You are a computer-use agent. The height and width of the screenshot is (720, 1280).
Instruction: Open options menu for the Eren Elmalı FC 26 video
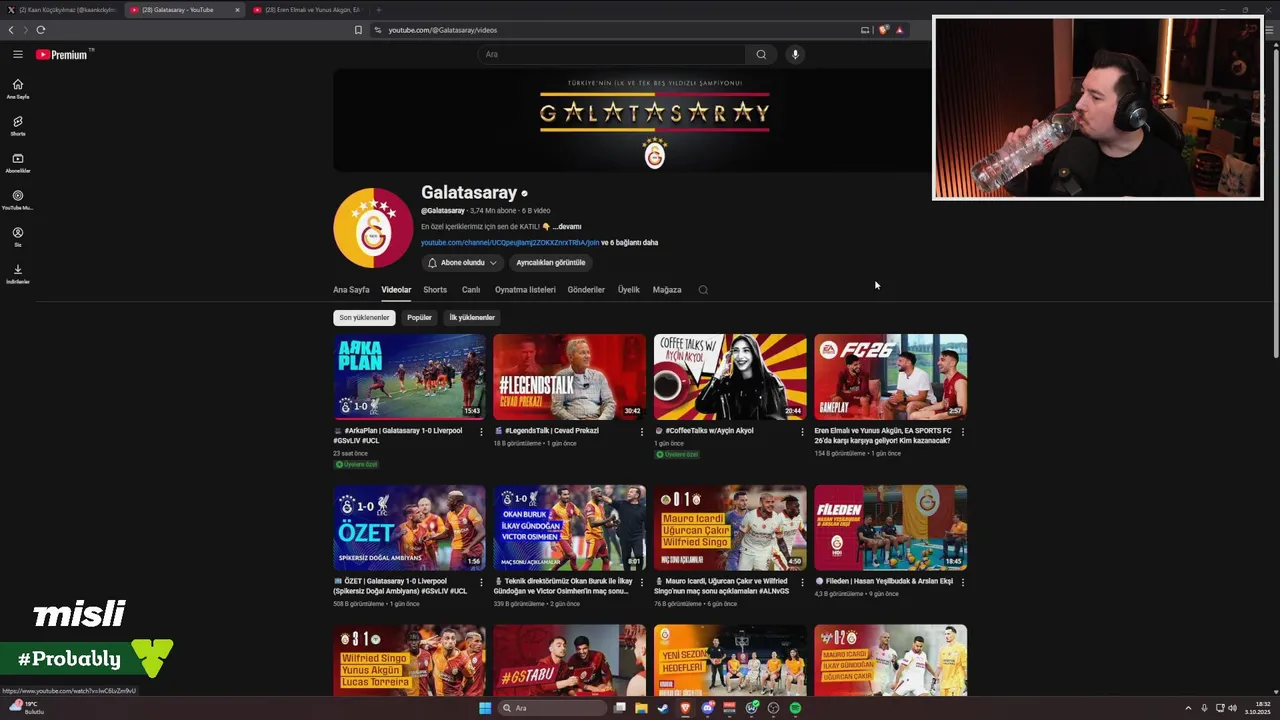click(963, 432)
